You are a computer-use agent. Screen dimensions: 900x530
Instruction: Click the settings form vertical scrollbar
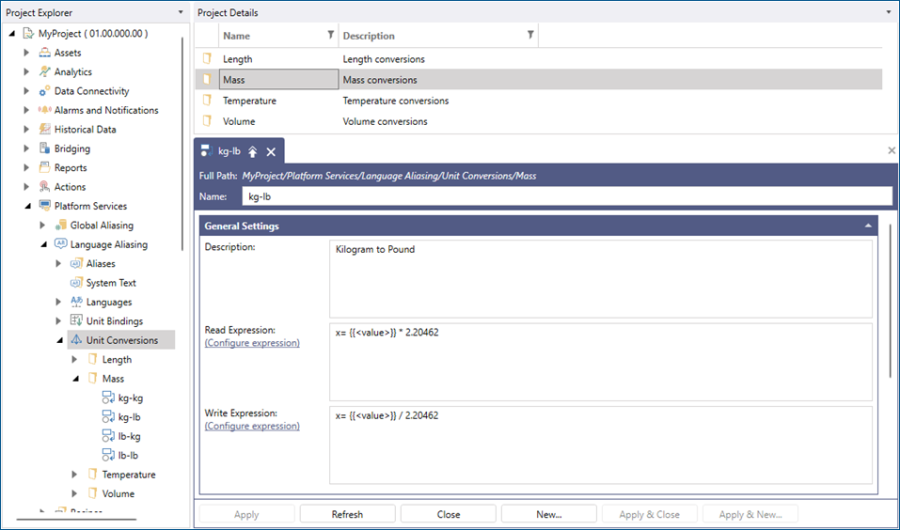pos(891,301)
